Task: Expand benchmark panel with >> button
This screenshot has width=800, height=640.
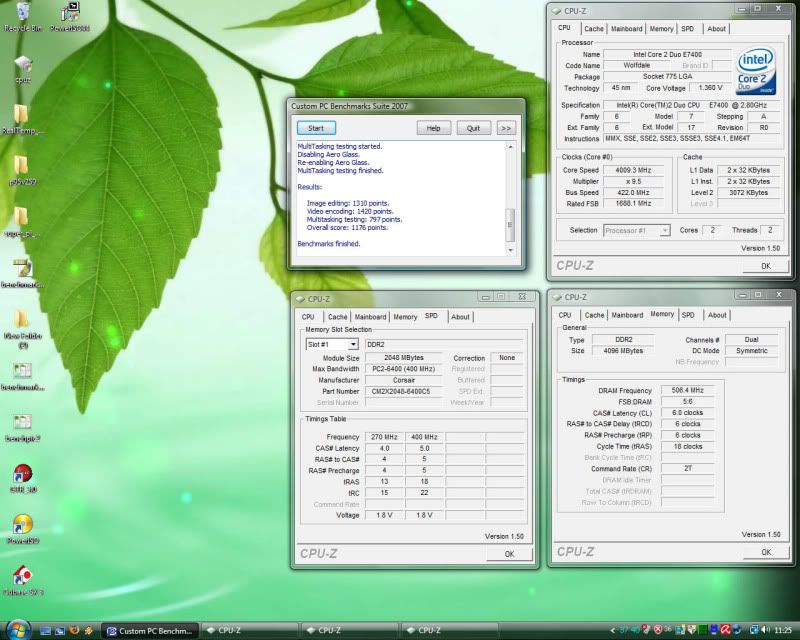Action: (505, 128)
